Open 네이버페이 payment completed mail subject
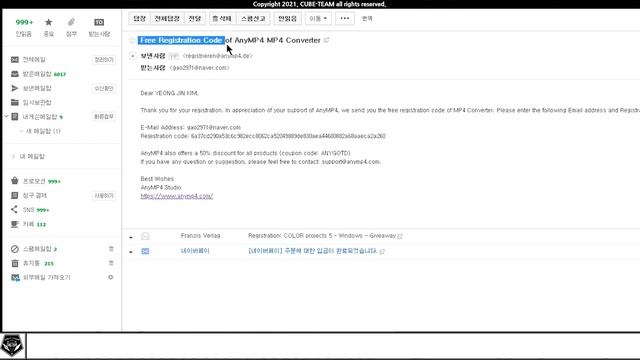The width and height of the screenshot is (640, 360). 313,251
